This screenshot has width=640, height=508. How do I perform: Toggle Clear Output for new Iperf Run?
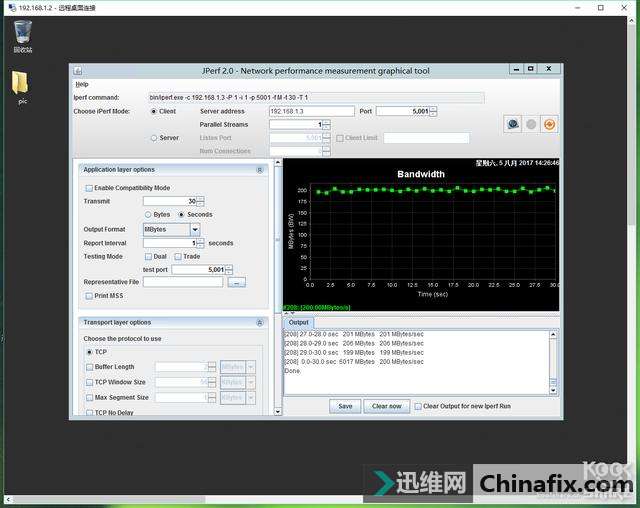[x=418, y=406]
